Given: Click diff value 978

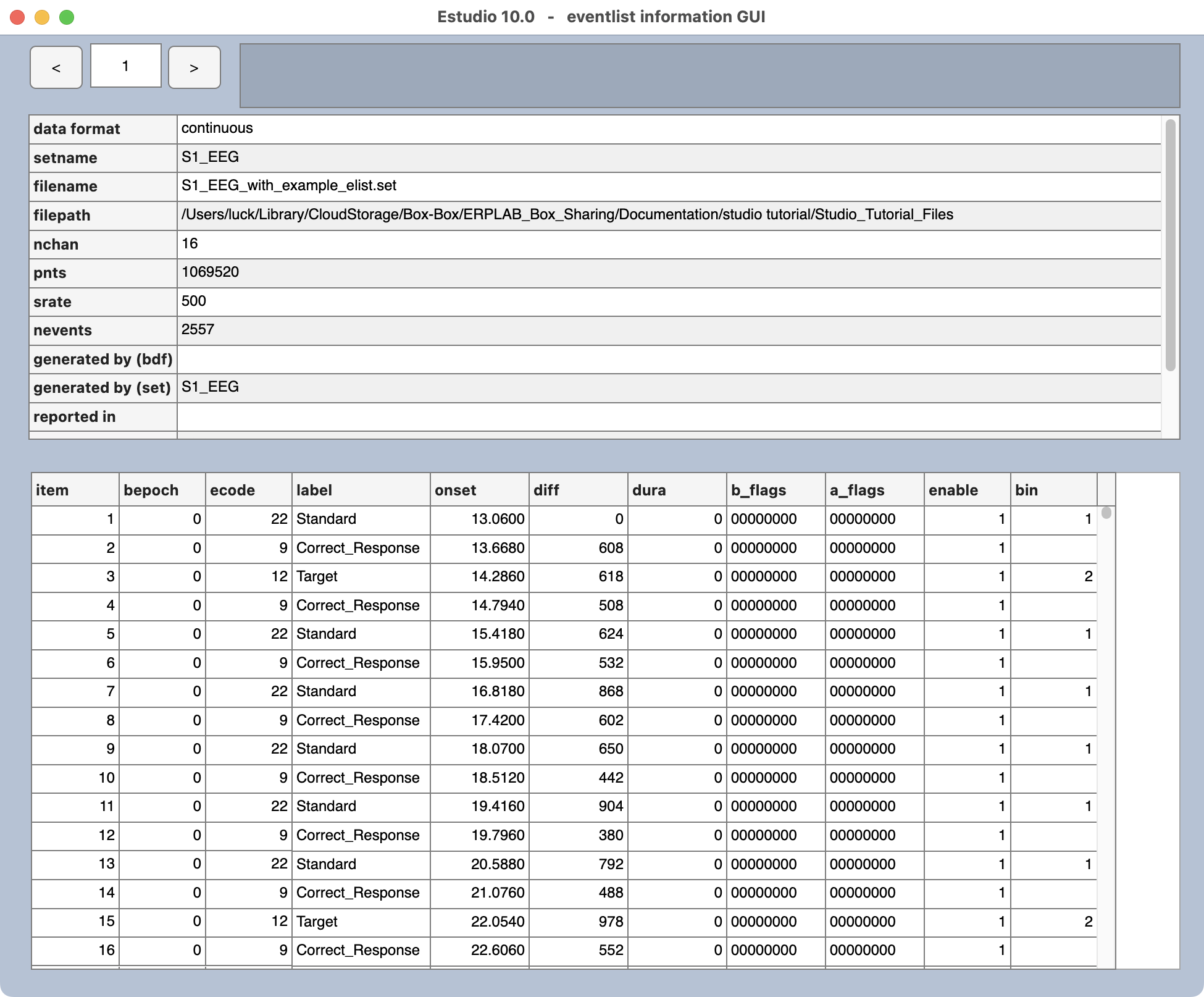Looking at the screenshot, I should click(611, 921).
